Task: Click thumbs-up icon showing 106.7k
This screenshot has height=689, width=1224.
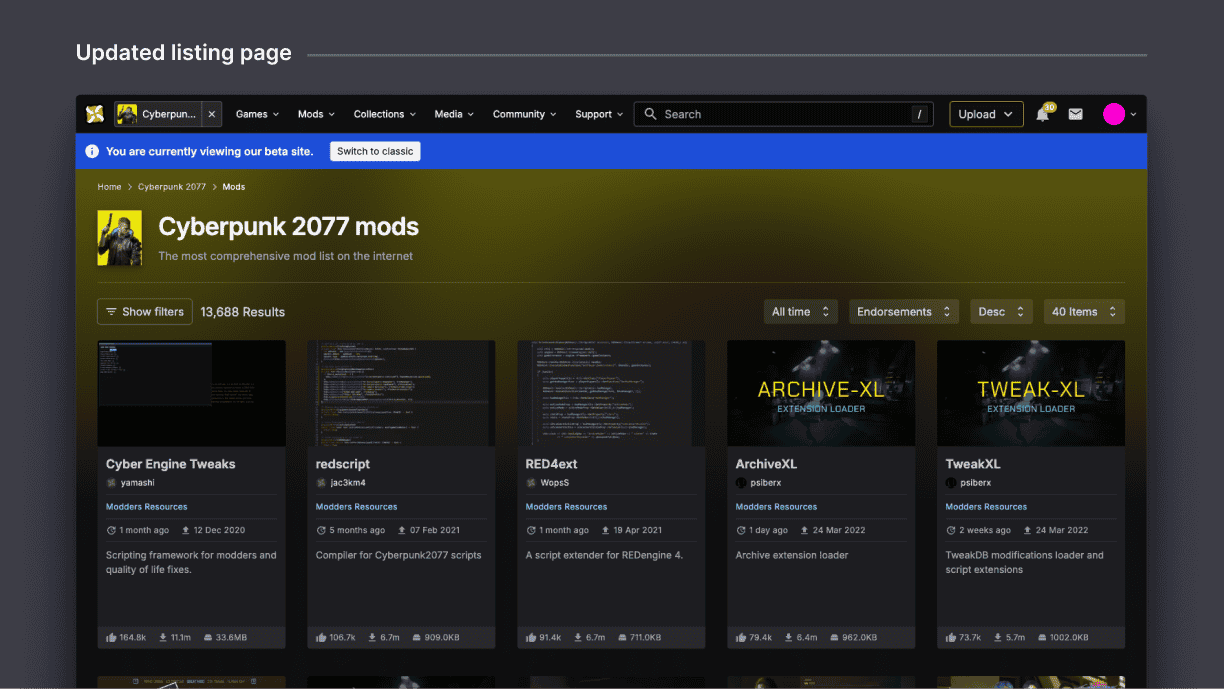Action: [321, 637]
